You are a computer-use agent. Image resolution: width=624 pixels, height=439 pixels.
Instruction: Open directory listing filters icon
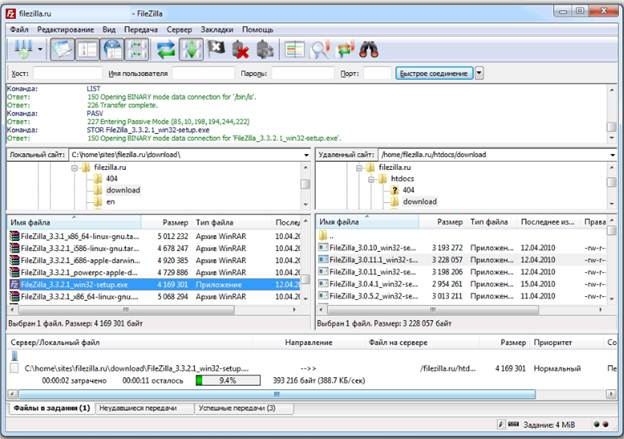293,48
